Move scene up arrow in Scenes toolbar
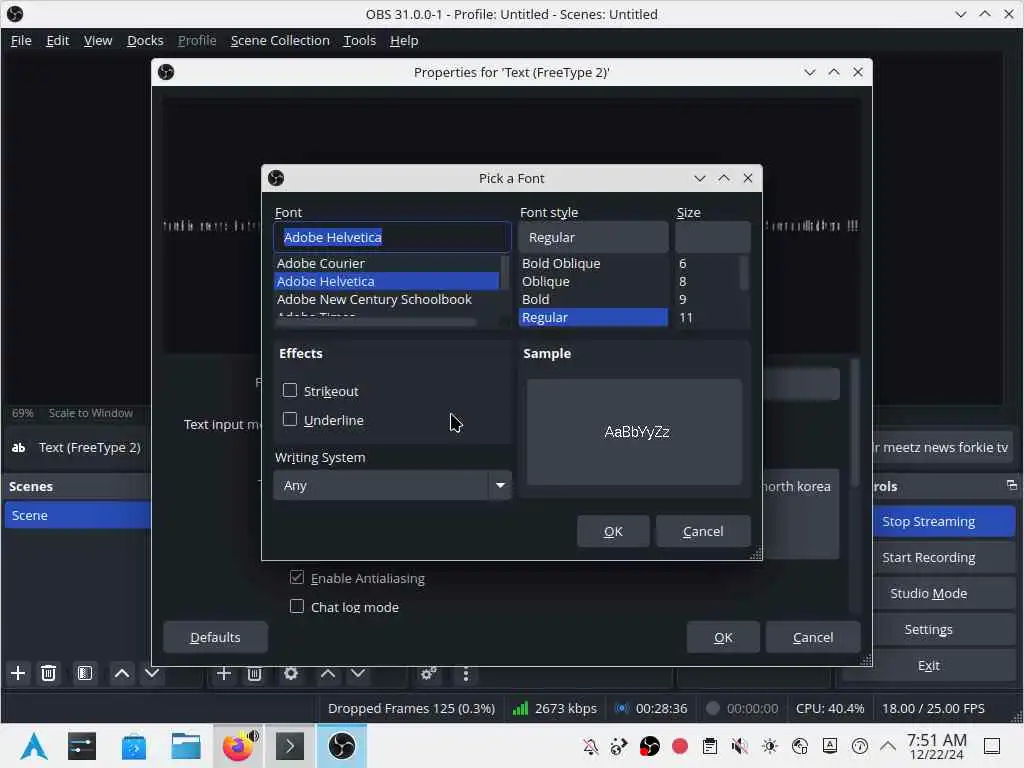Image resolution: width=1024 pixels, height=768 pixels. pos(121,673)
